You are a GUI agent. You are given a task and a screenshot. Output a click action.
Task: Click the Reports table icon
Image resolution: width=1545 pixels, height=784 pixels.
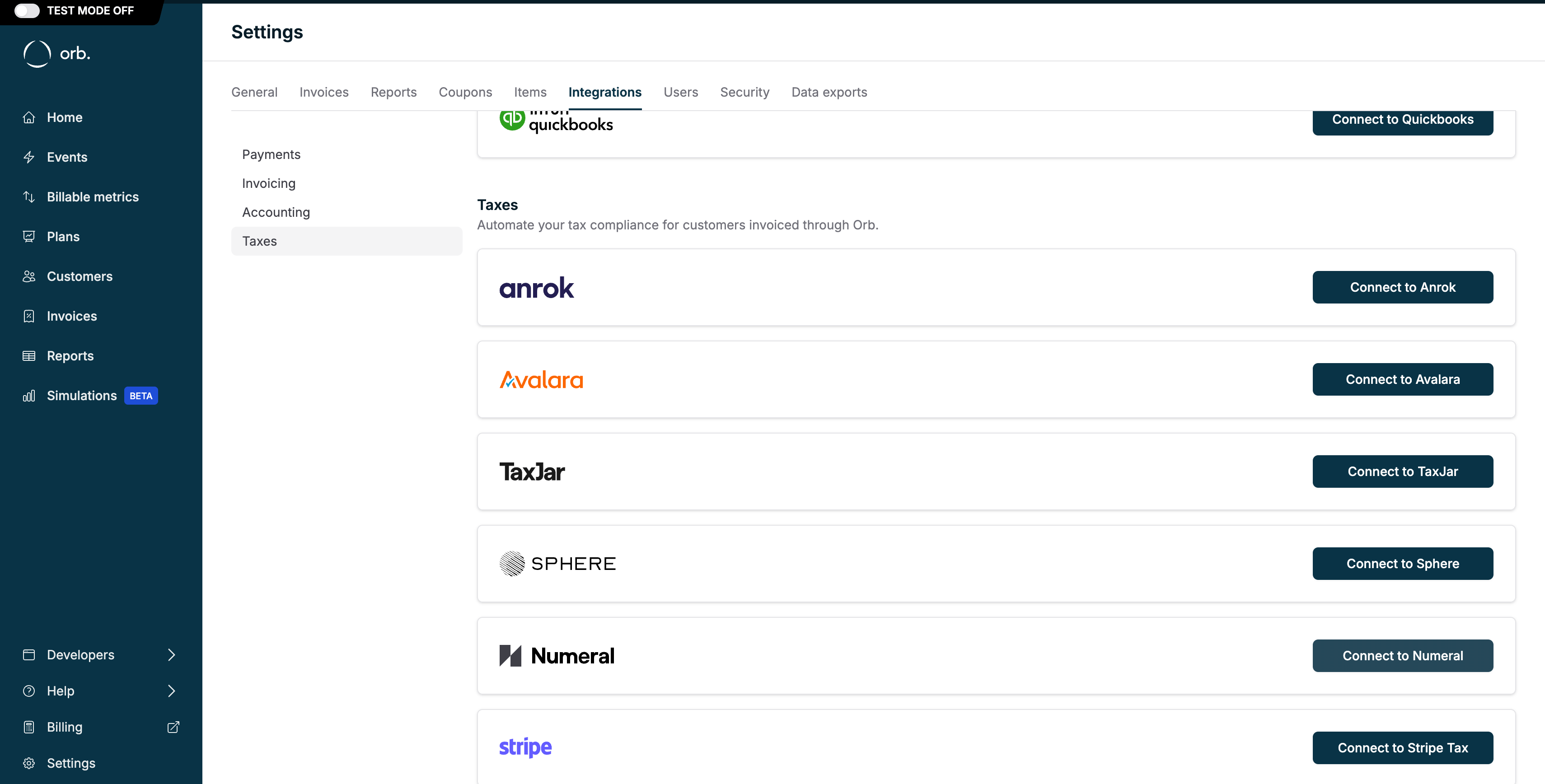click(29, 356)
